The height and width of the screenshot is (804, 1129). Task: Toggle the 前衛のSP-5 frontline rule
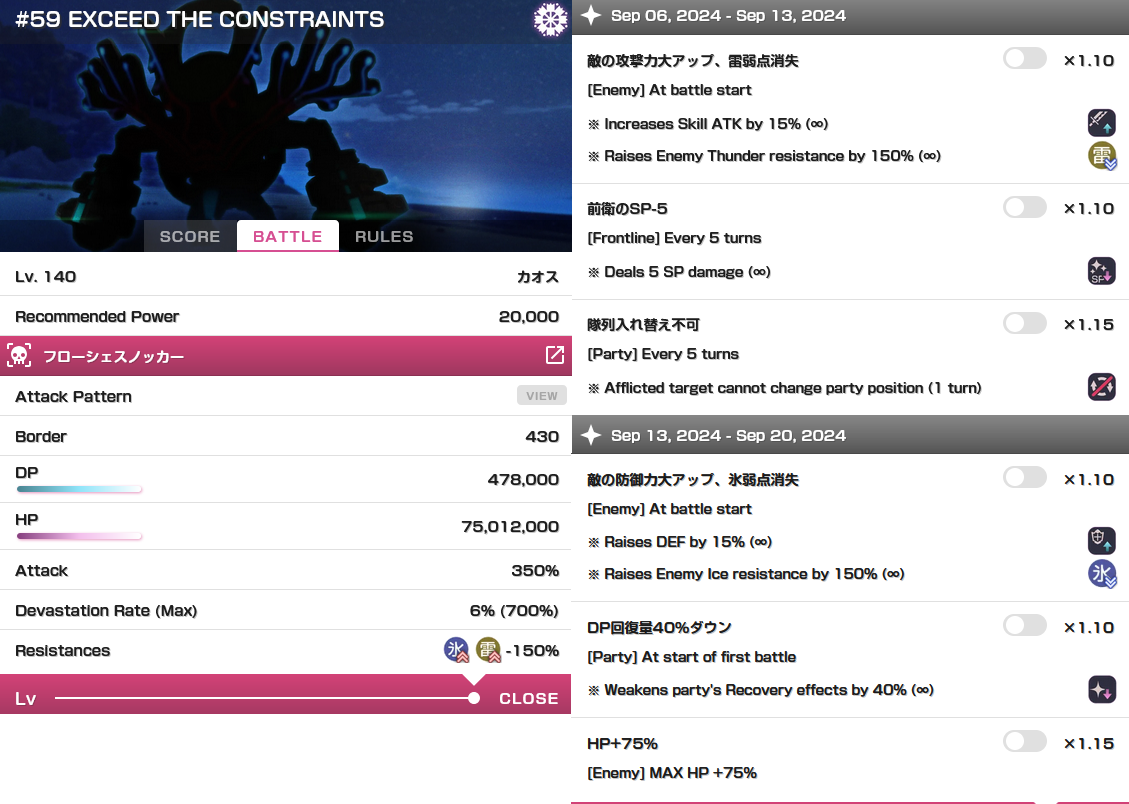point(1025,207)
